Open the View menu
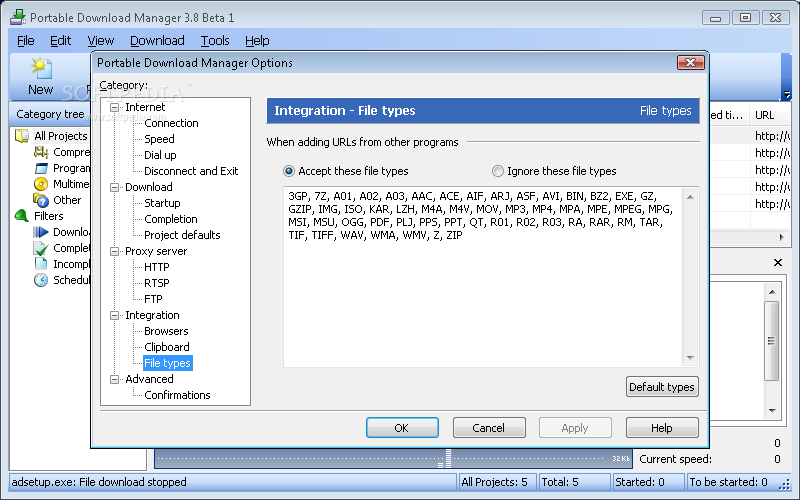 click(101, 40)
